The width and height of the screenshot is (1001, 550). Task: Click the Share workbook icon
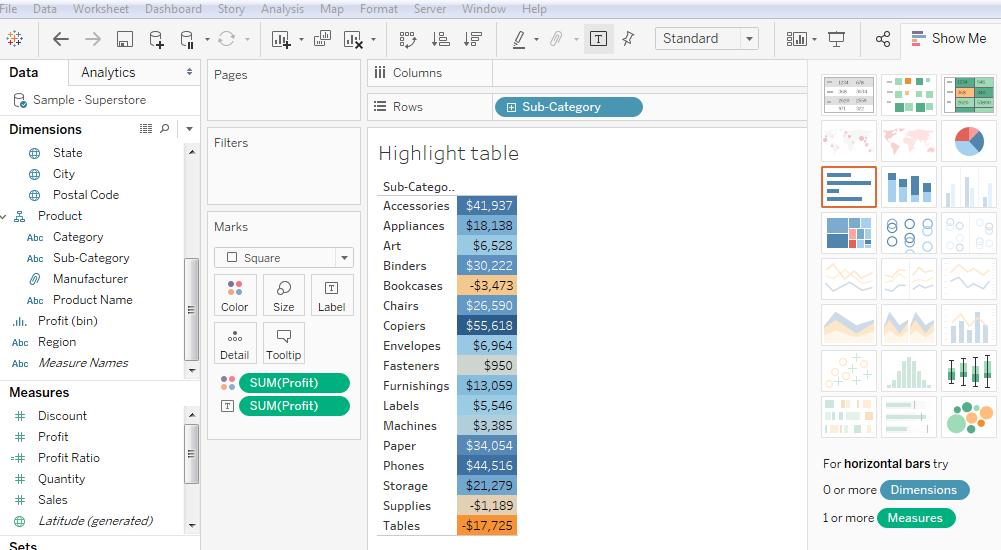[882, 39]
